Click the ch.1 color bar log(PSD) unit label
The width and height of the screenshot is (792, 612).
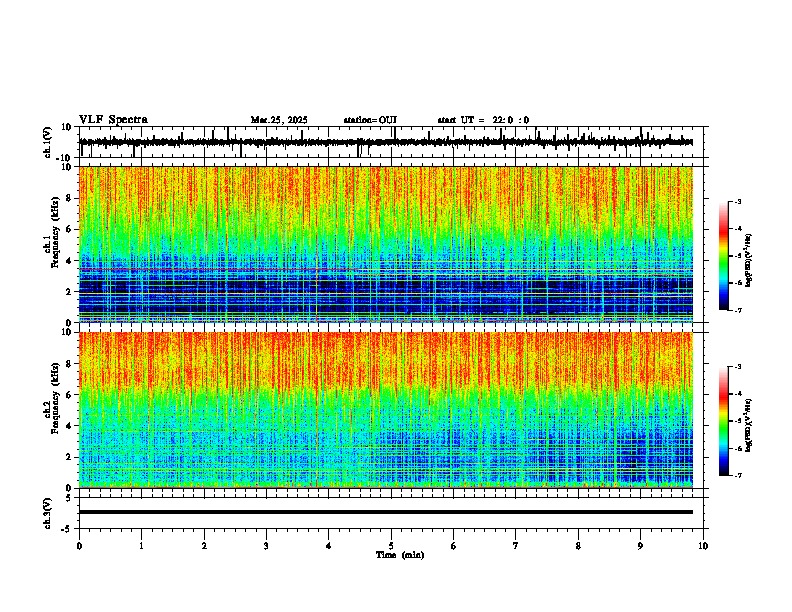[x=749, y=260]
